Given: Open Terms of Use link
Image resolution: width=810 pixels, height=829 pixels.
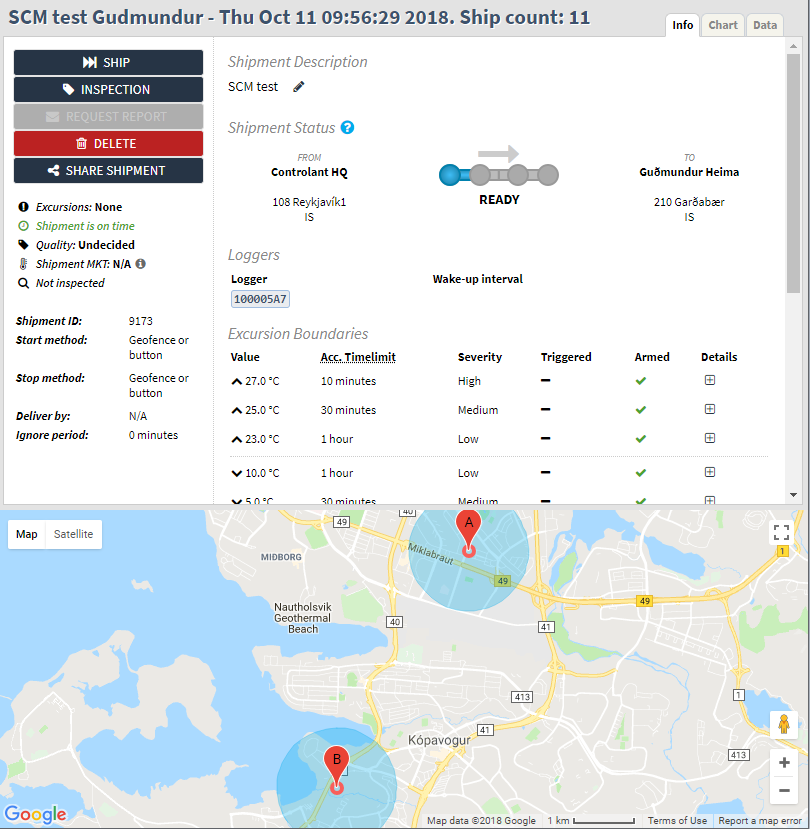Looking at the screenshot, I should [x=677, y=821].
